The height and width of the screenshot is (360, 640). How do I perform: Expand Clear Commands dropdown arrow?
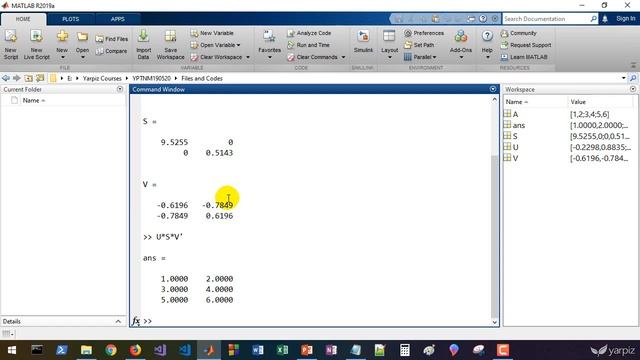click(x=343, y=57)
